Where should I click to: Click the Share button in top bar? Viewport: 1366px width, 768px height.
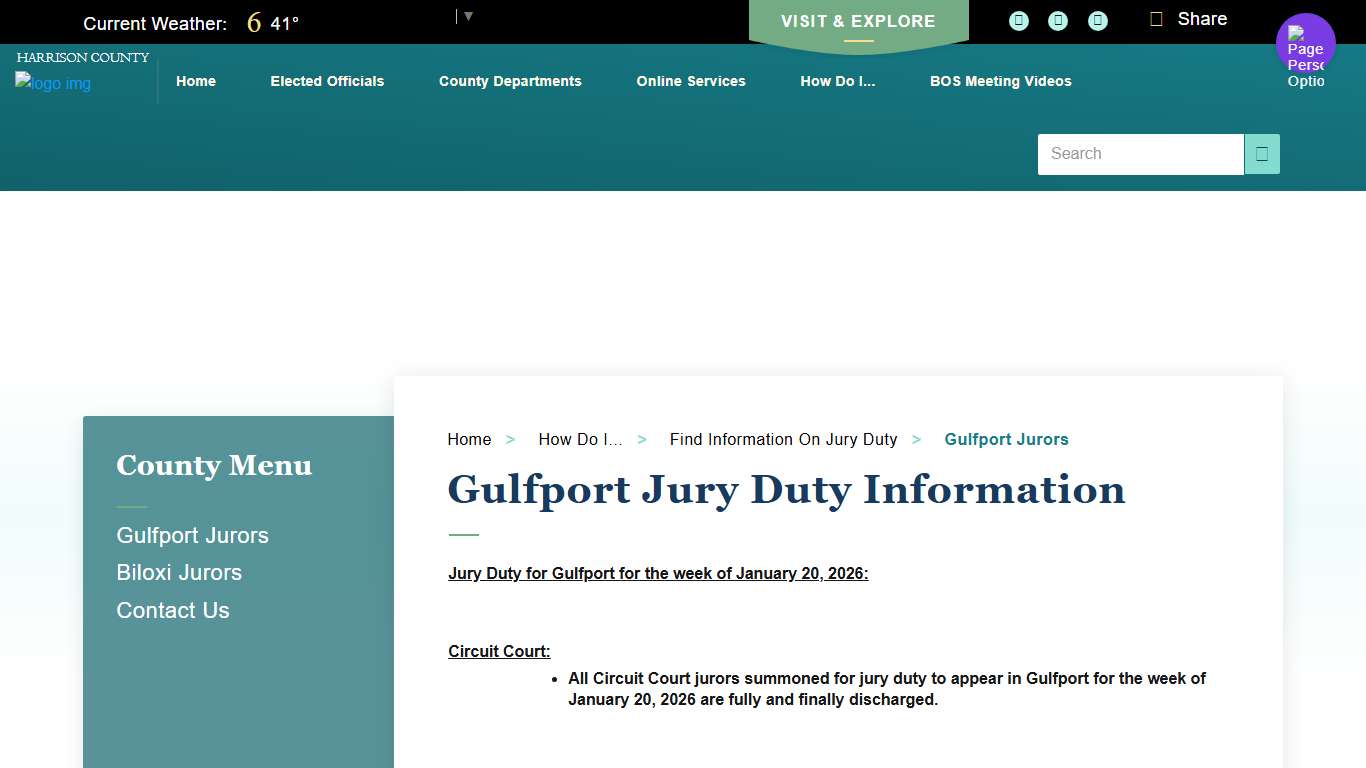(1188, 19)
